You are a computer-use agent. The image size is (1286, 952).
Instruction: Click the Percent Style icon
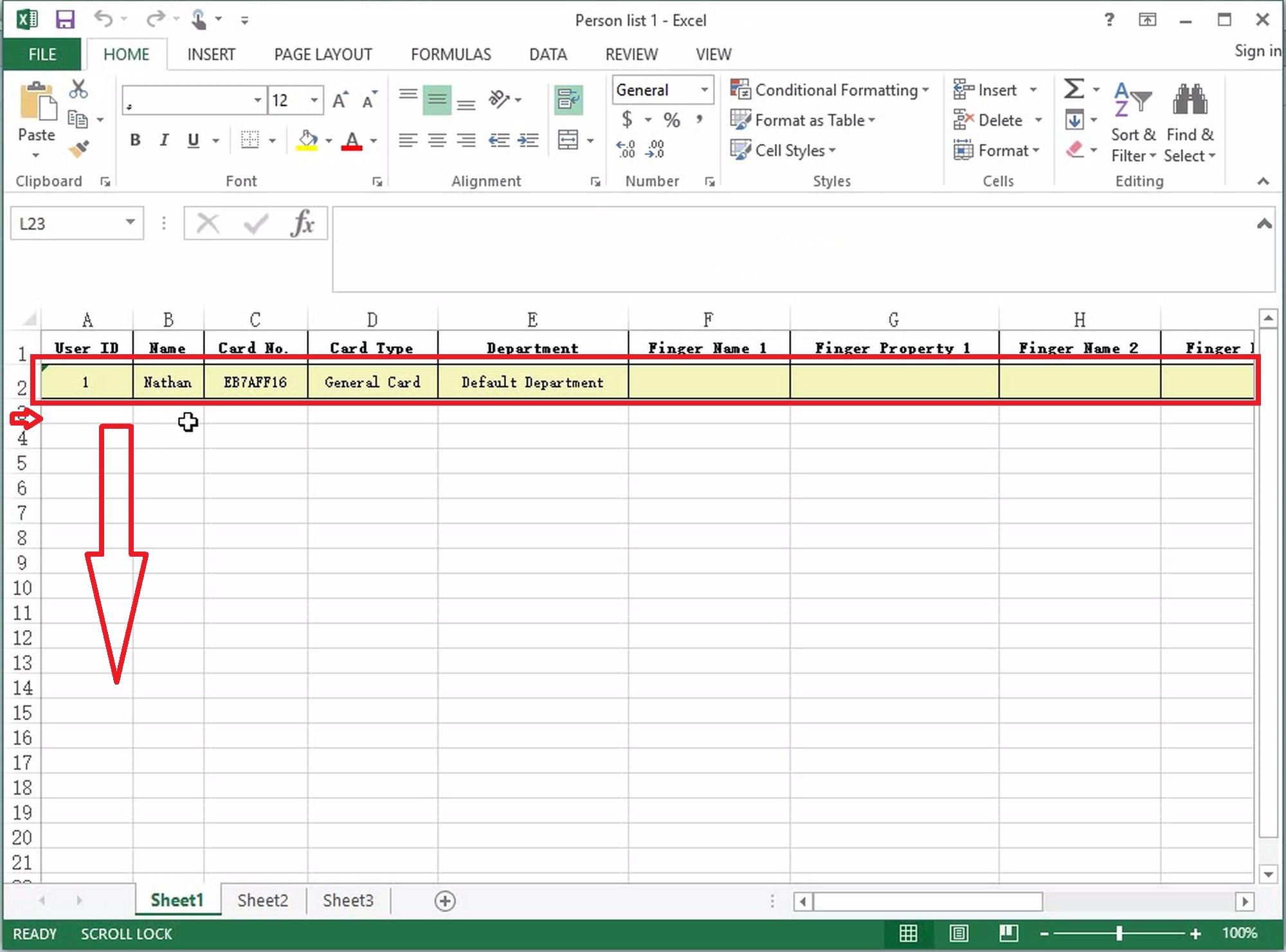coord(672,120)
